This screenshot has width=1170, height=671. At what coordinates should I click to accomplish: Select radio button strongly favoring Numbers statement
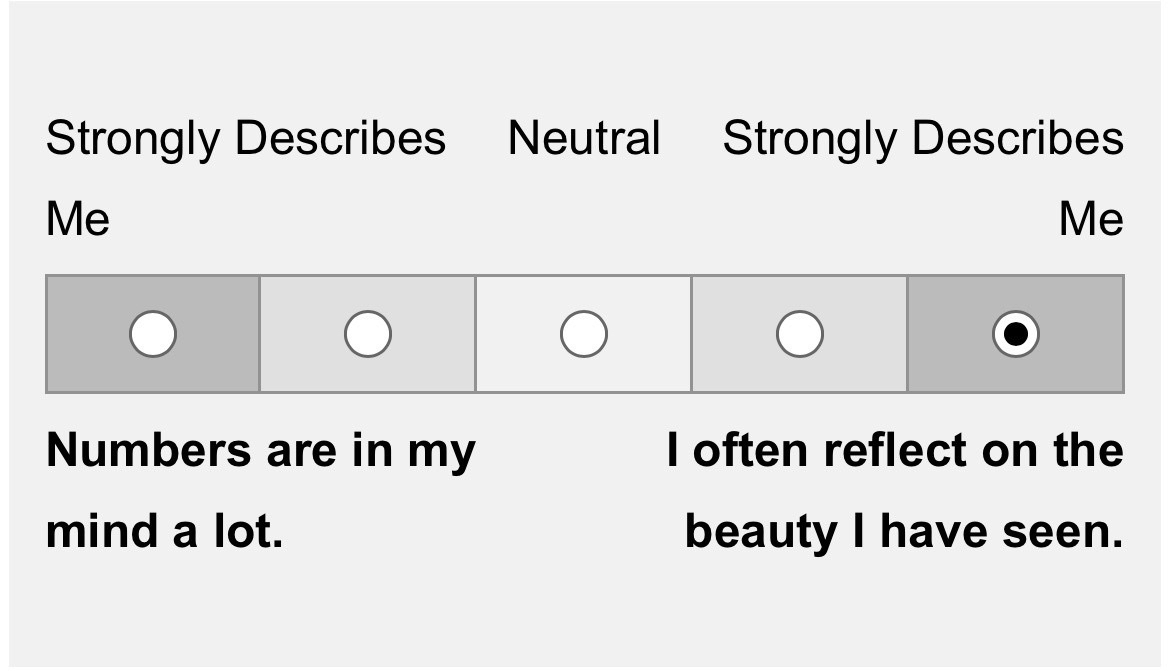[x=153, y=334]
